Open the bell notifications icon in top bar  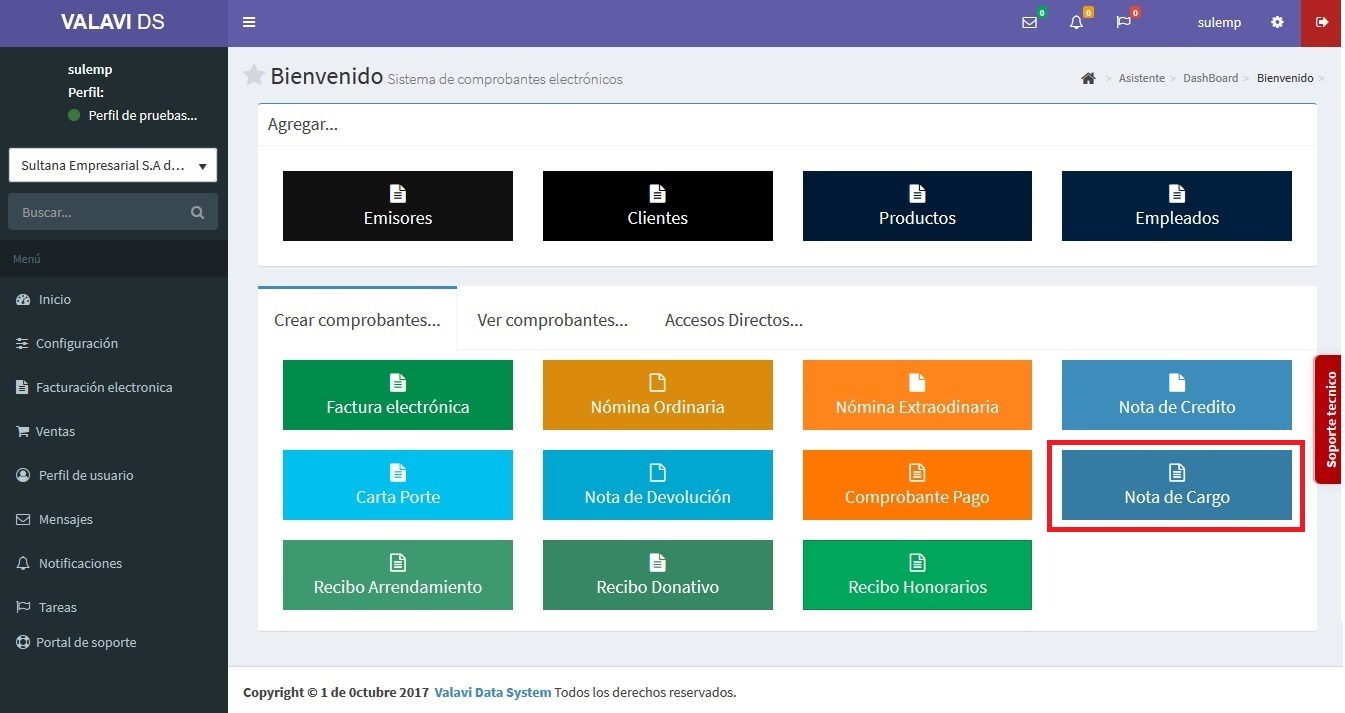pos(1076,22)
